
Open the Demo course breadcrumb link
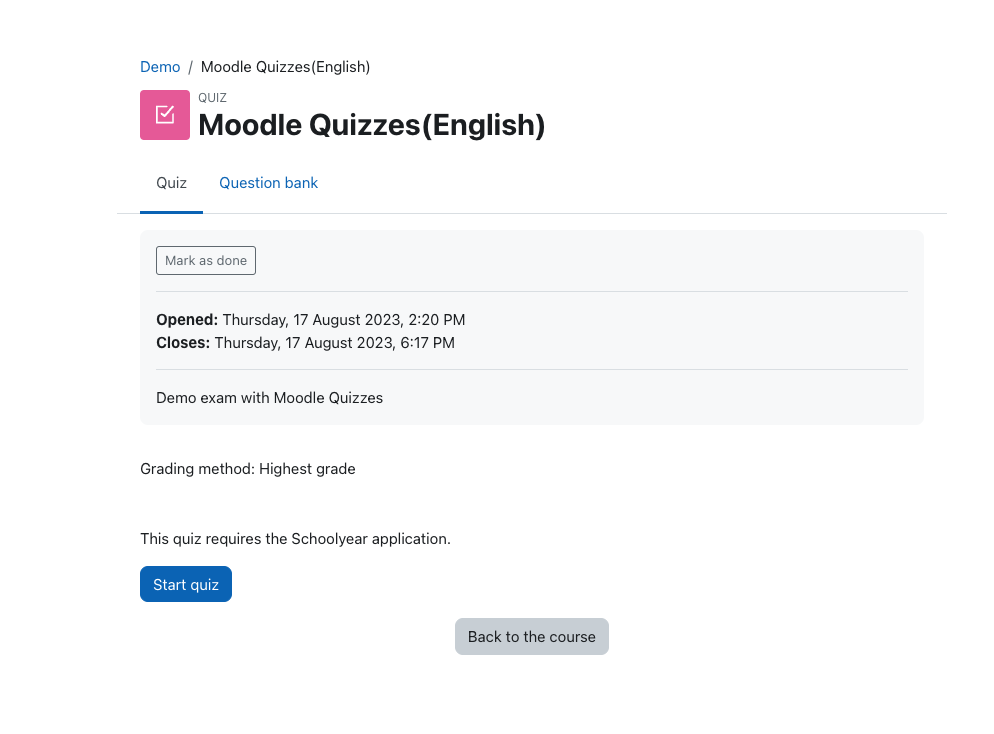pos(160,66)
